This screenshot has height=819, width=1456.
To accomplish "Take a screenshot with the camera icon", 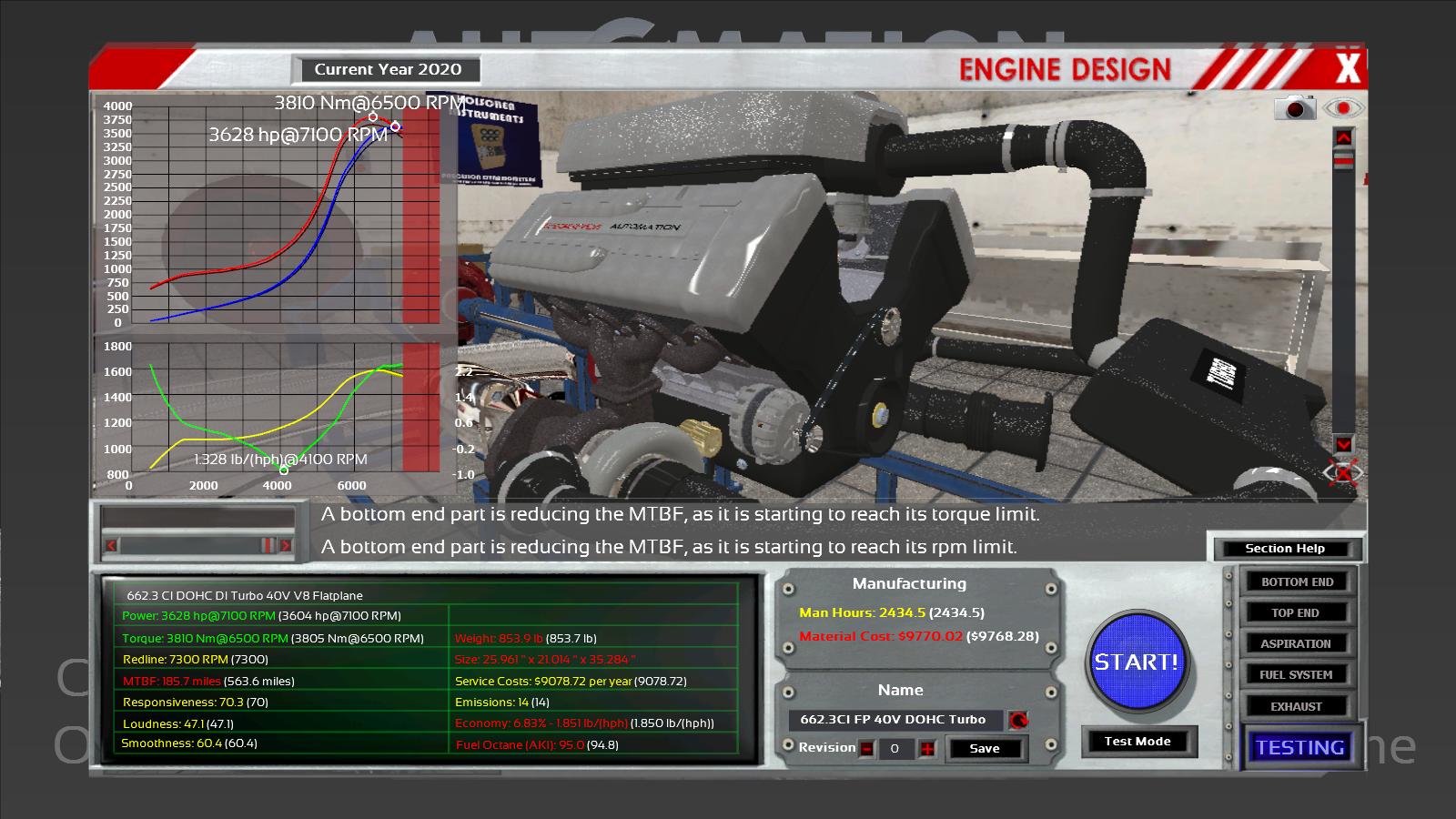I will click(1295, 107).
